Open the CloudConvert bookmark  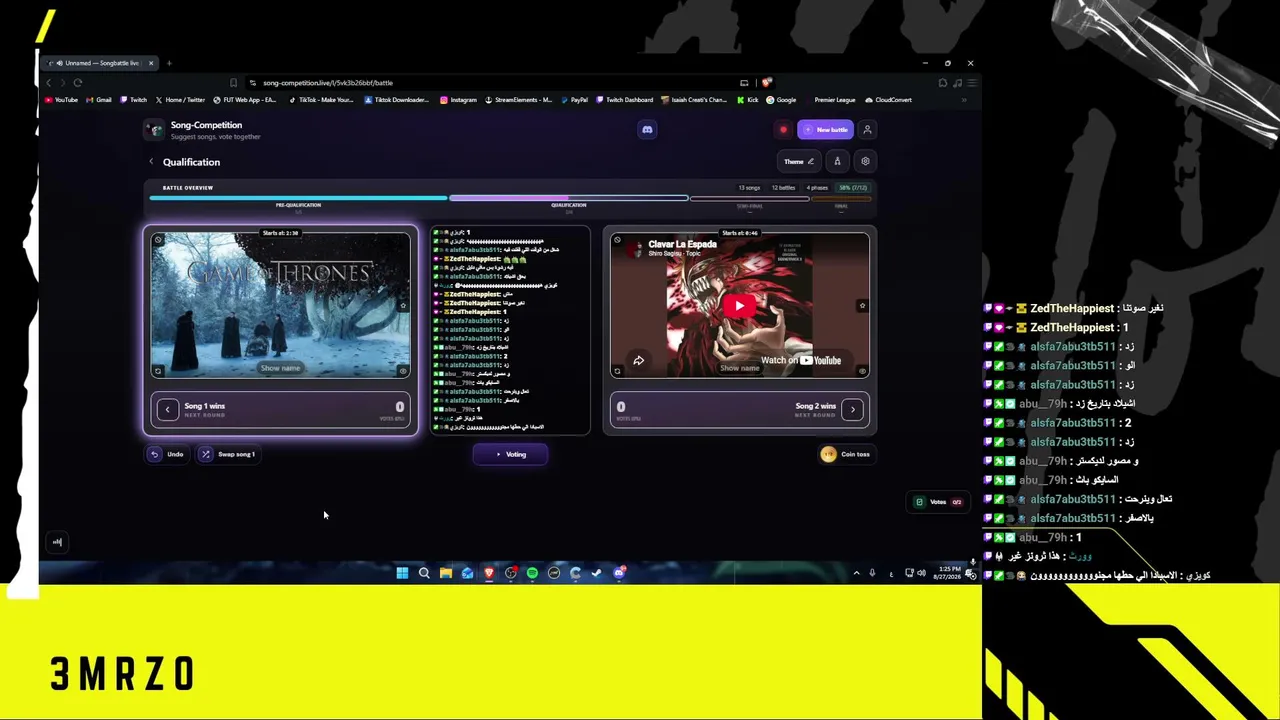tap(888, 100)
